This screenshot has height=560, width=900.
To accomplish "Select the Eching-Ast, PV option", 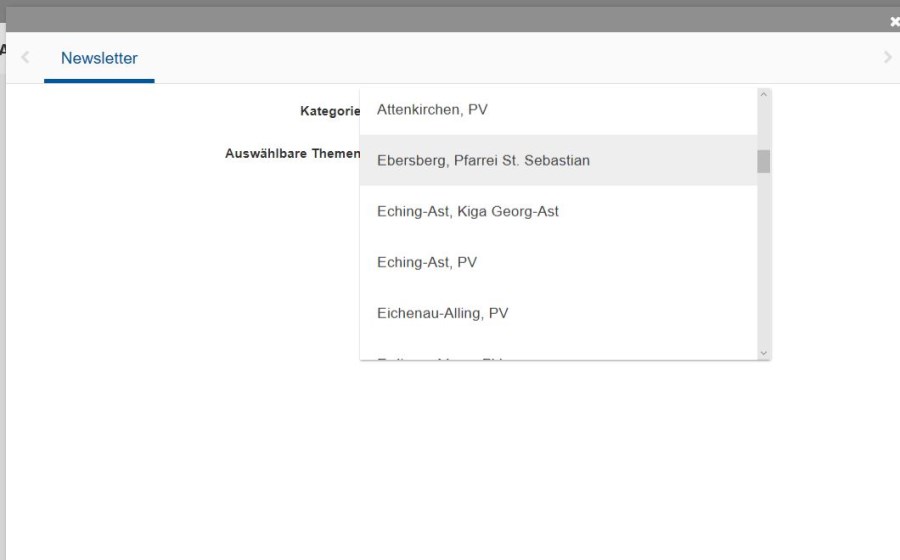I will click(x=427, y=262).
